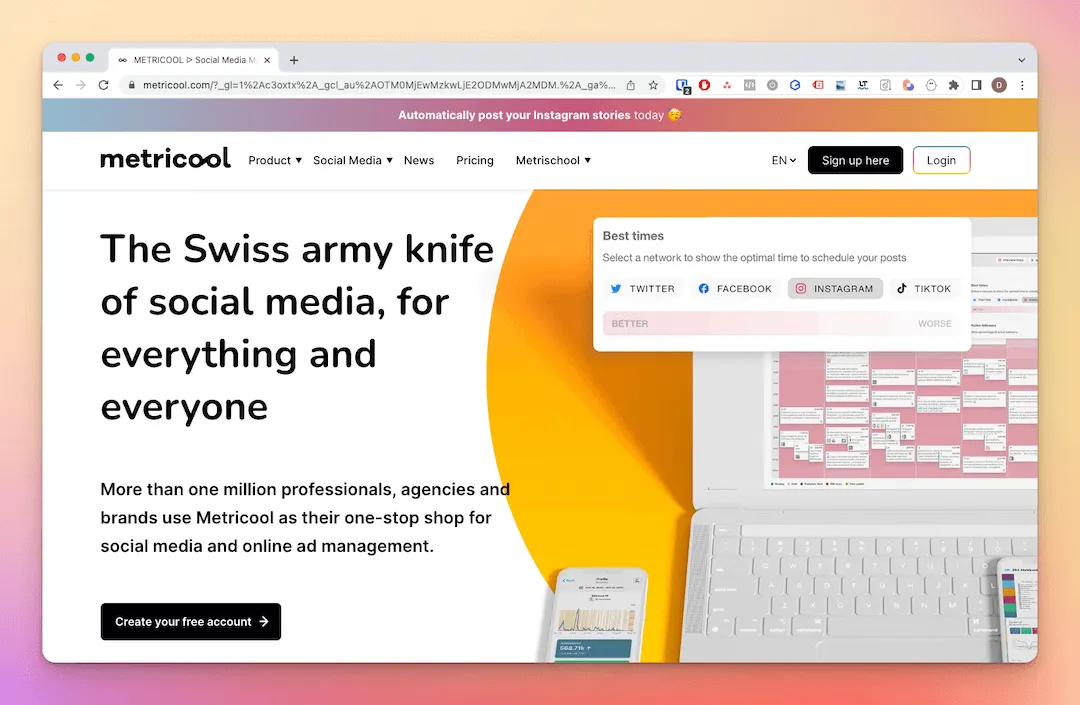Image resolution: width=1080 pixels, height=705 pixels.
Task: Open the EN language selector
Action: [784, 160]
